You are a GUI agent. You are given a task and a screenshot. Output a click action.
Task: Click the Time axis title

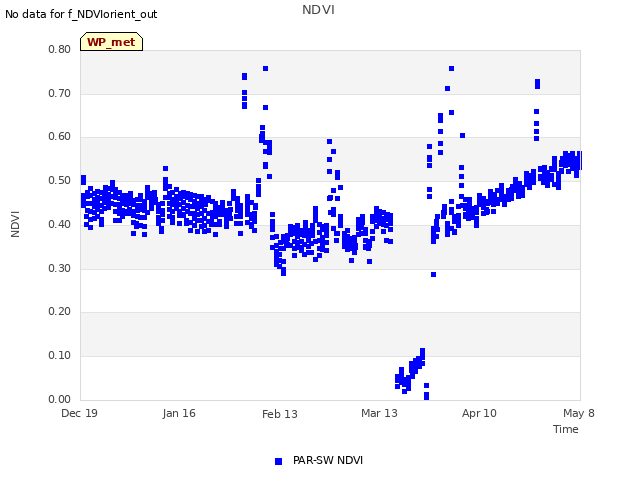coord(565,429)
